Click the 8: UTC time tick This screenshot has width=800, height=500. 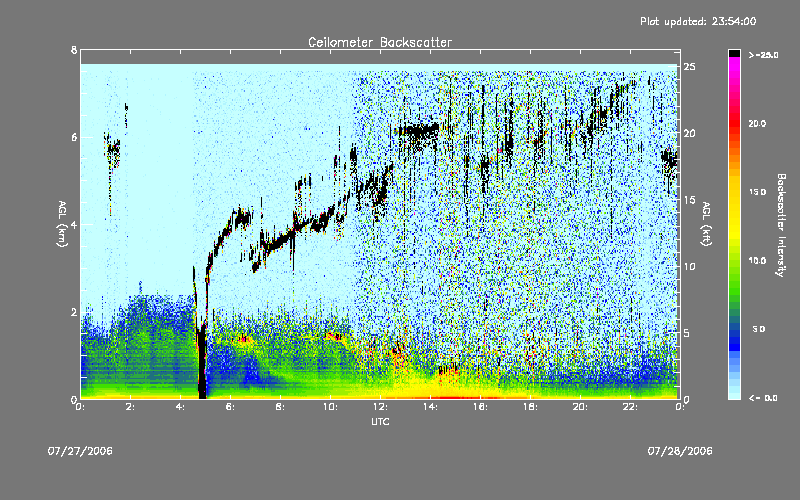[281, 407]
